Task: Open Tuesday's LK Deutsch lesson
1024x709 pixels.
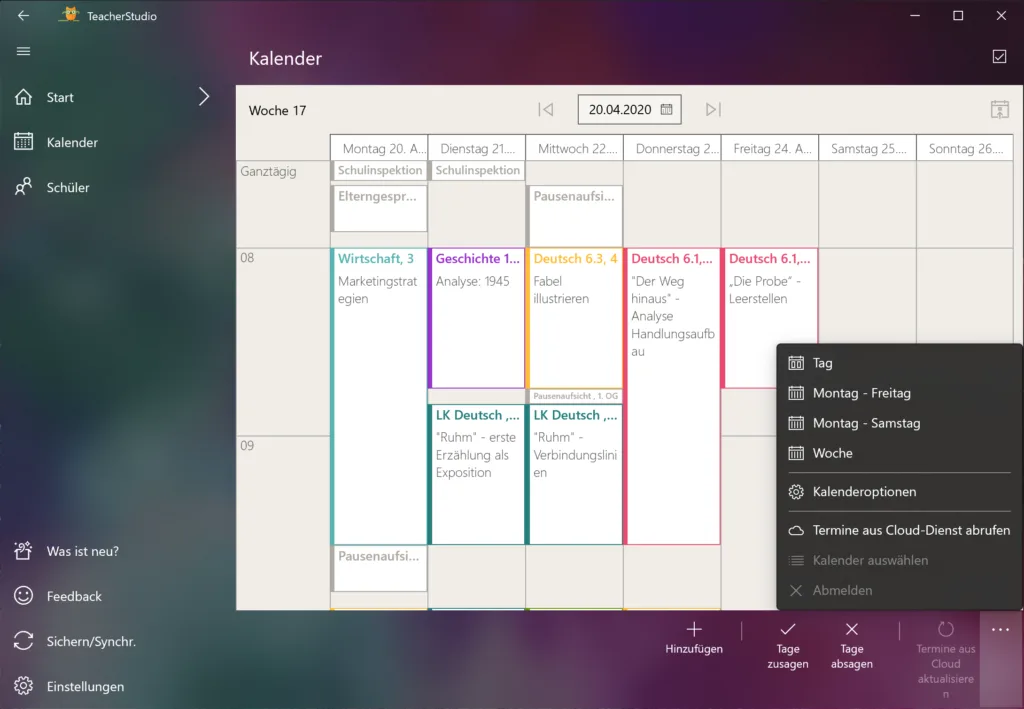Action: click(477, 475)
